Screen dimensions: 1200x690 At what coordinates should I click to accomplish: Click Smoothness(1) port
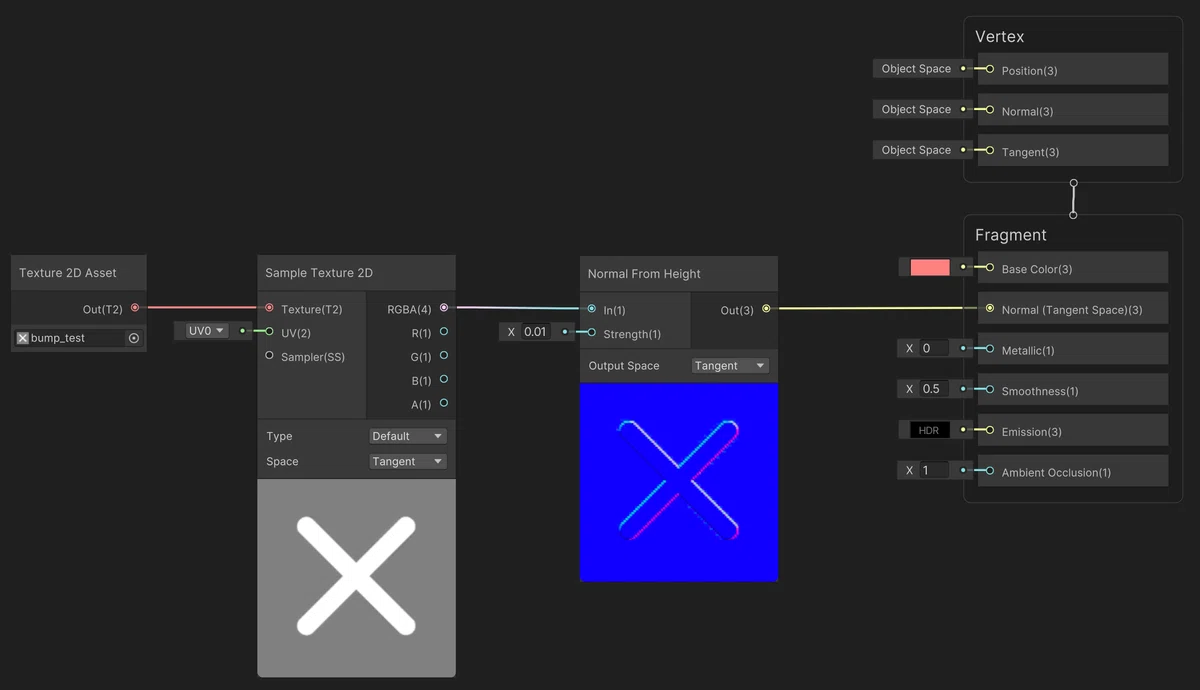tap(989, 390)
